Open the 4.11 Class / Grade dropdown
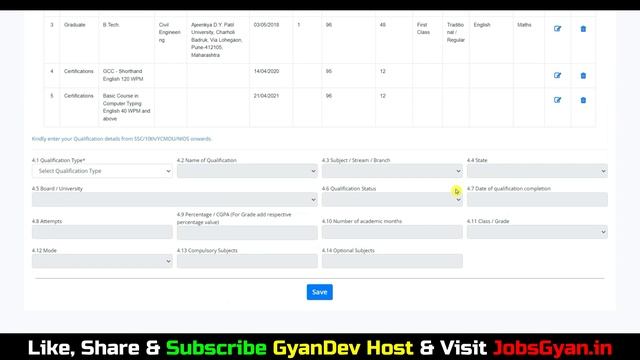Viewport: 640px width, 360px height. [537, 232]
